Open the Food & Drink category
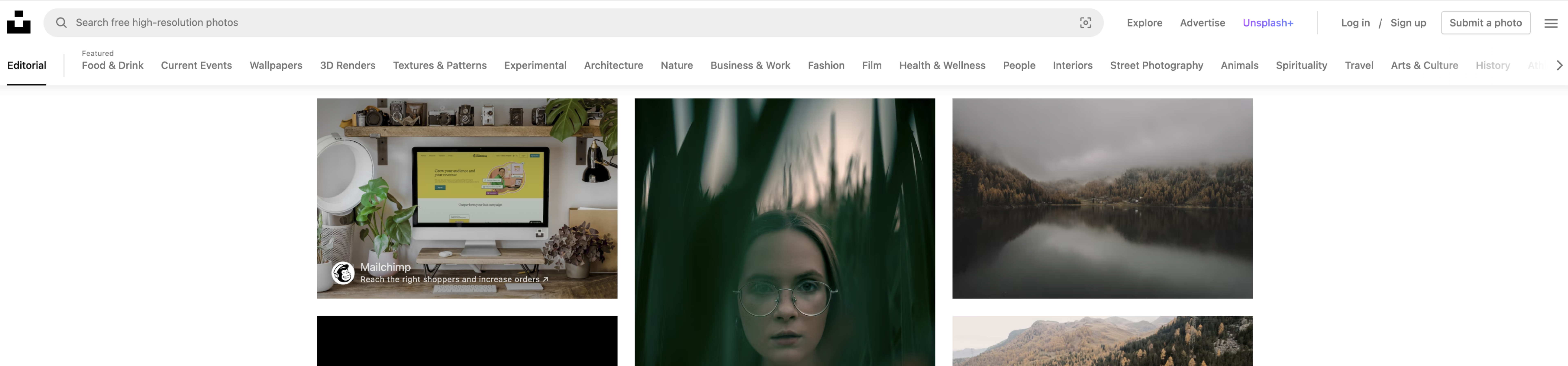The image size is (1568, 366). (113, 65)
